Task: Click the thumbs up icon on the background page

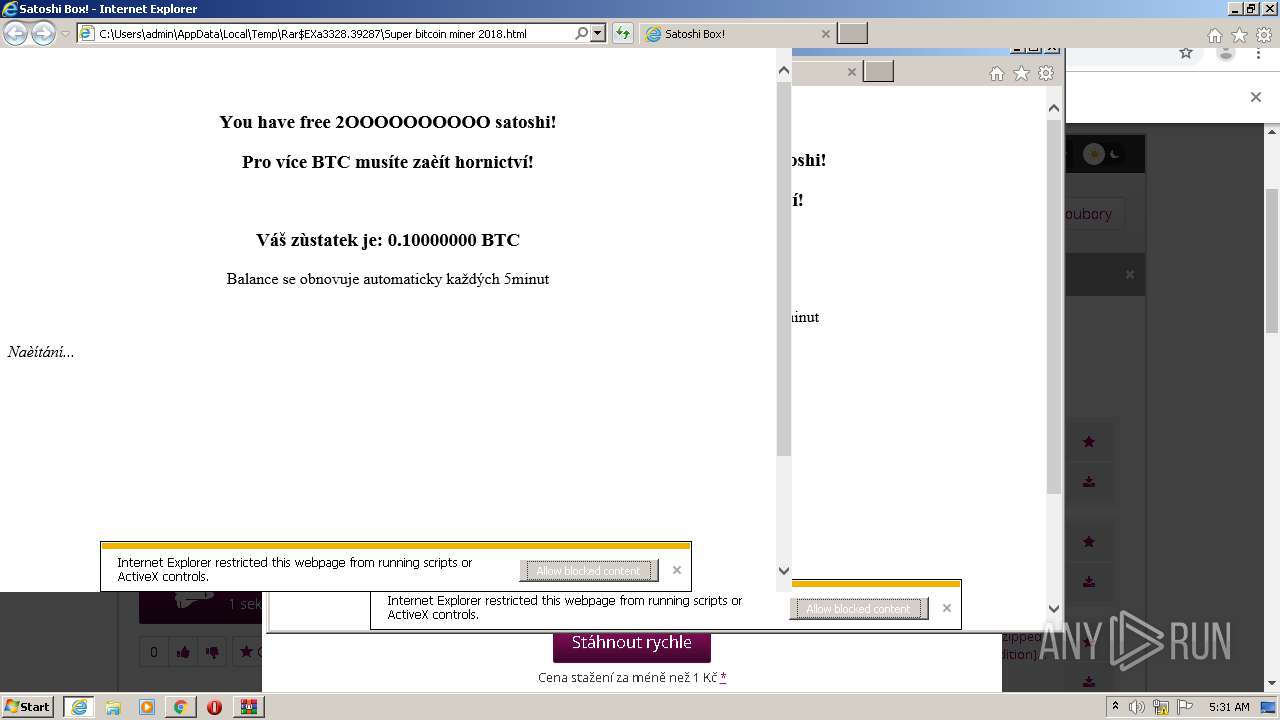Action: (x=183, y=652)
